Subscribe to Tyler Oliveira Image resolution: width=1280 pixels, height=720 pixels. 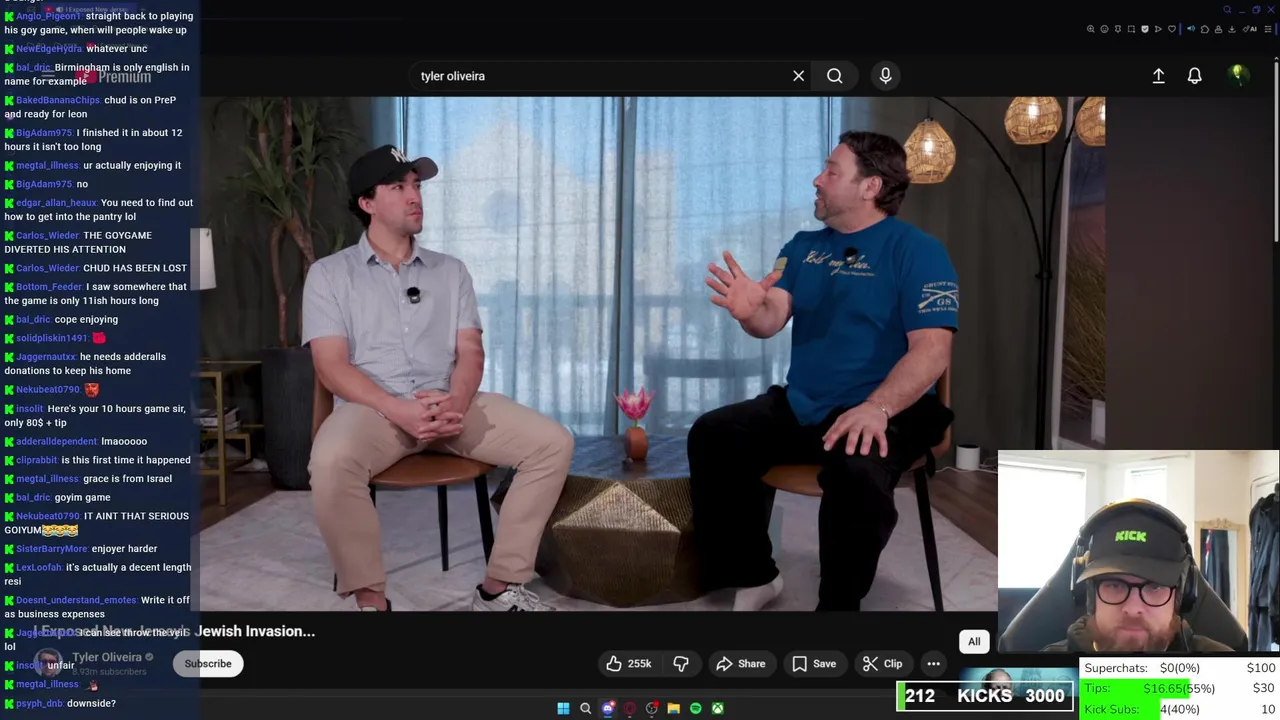(x=208, y=664)
